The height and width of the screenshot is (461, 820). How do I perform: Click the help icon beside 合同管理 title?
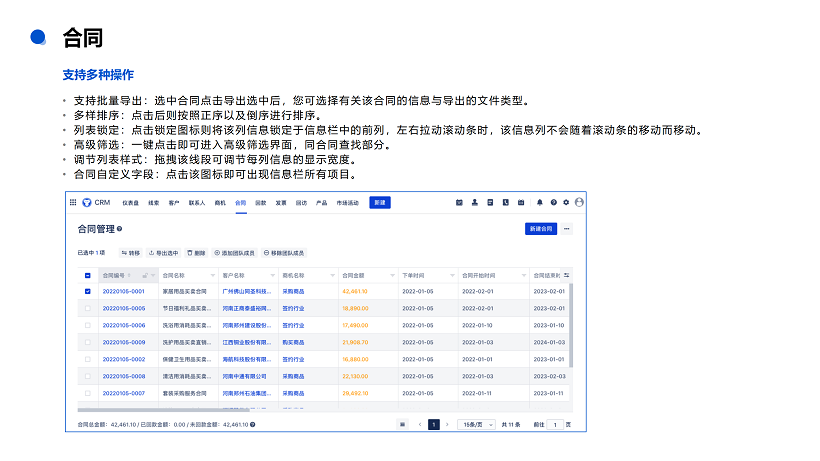119,229
